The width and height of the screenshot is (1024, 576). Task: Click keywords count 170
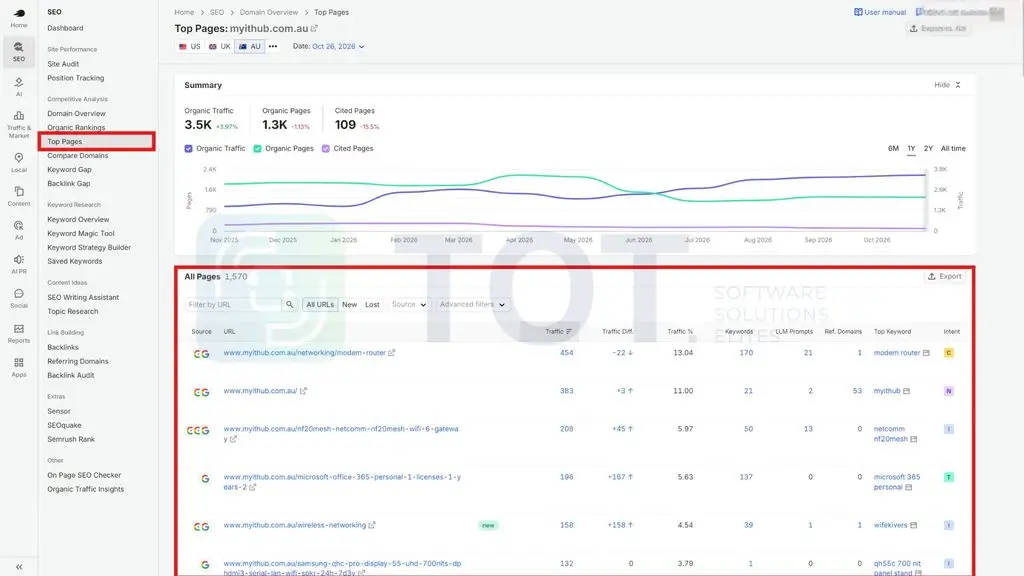coord(746,353)
